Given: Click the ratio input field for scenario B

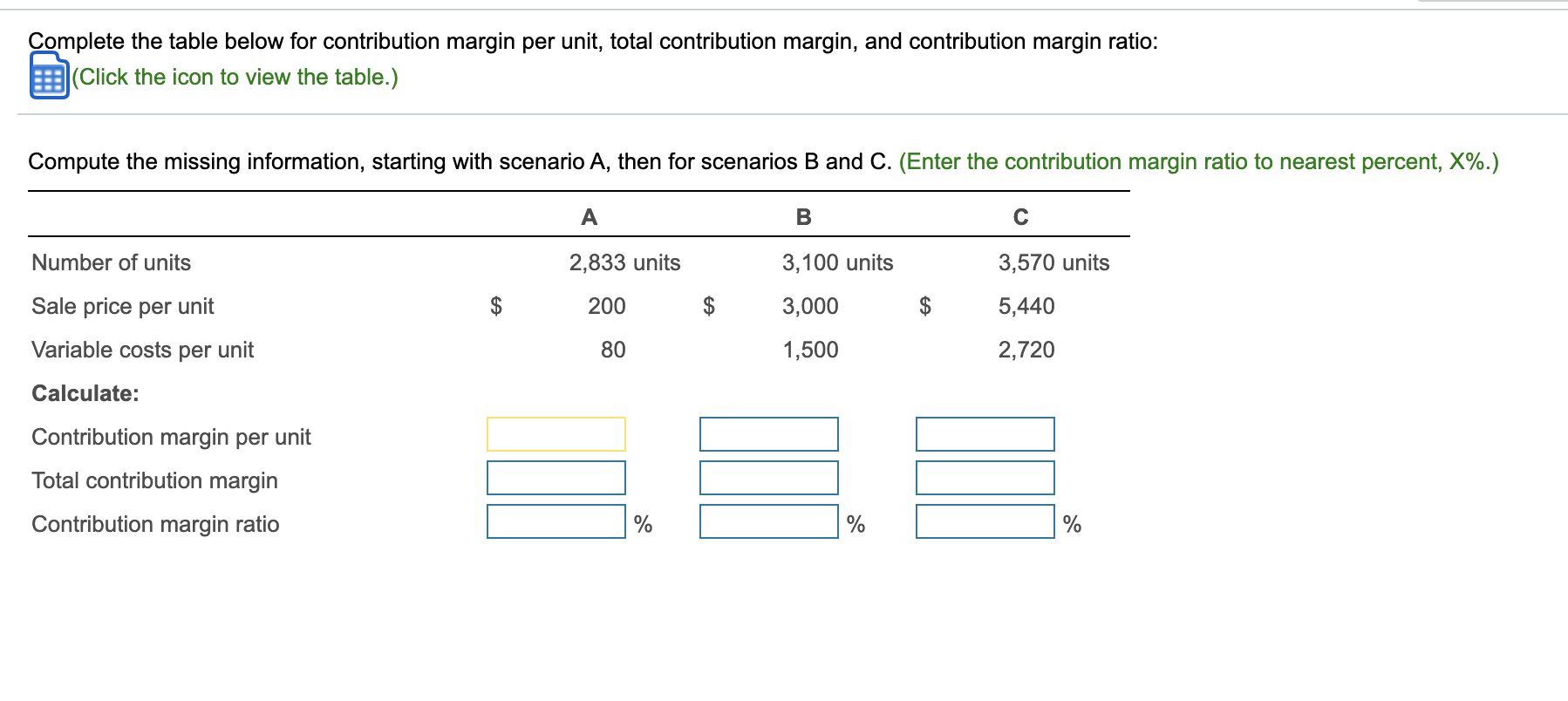Looking at the screenshot, I should click(768, 522).
